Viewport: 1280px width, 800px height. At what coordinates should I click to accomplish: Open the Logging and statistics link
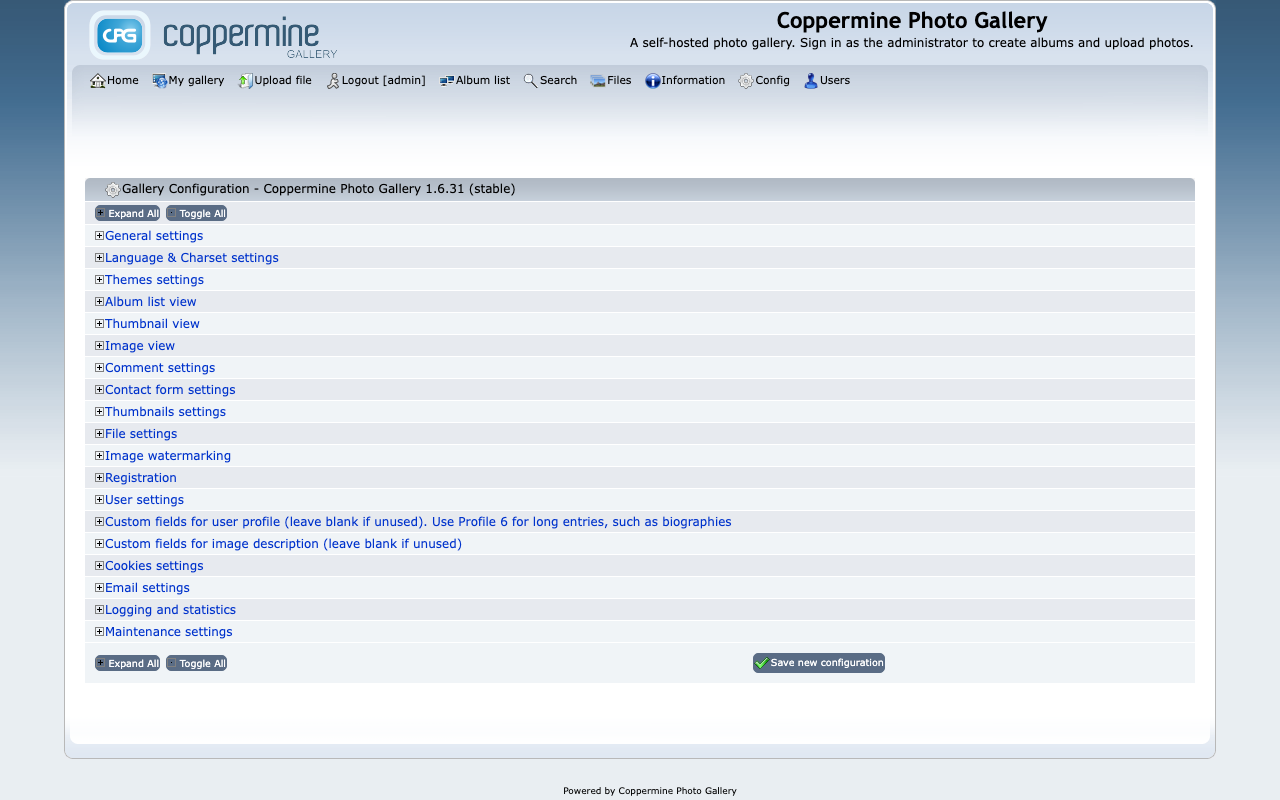(171, 610)
